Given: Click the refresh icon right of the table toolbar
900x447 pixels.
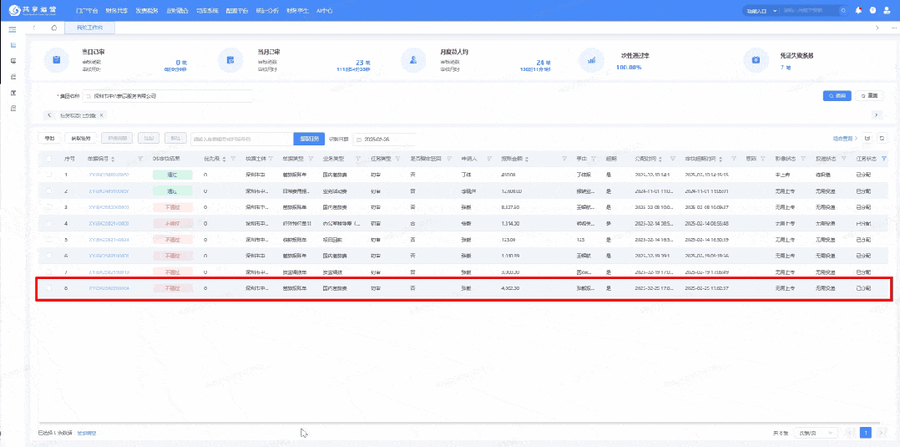Looking at the screenshot, I should tap(881, 139).
